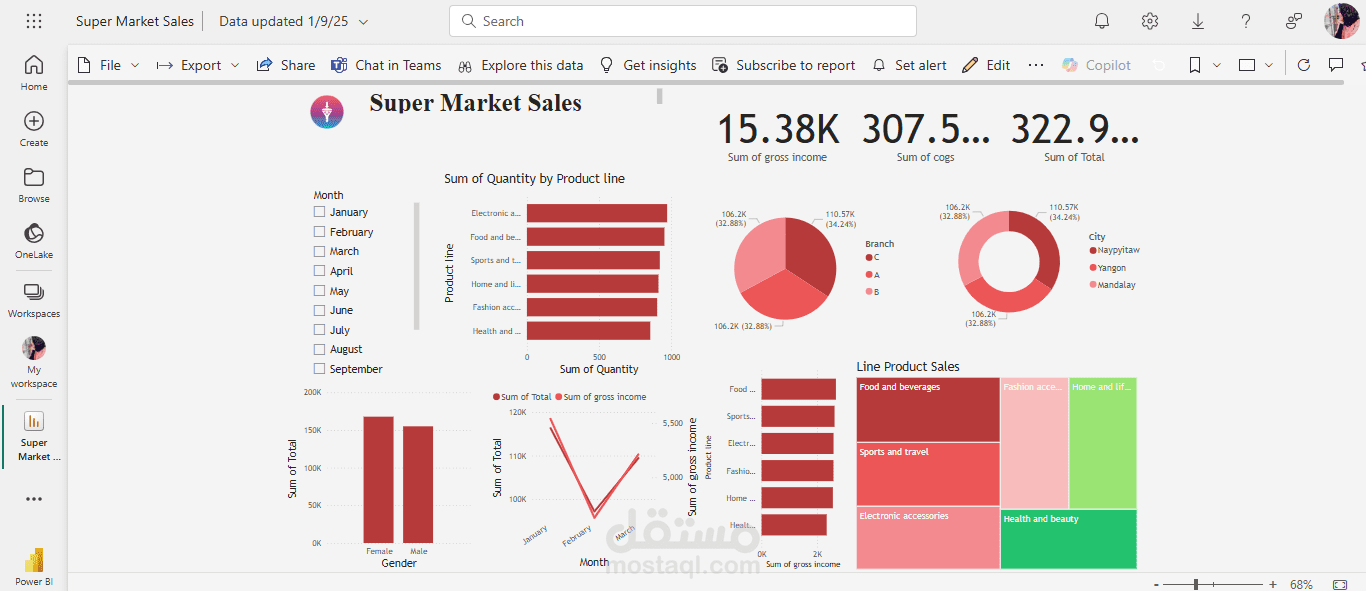The height and width of the screenshot is (591, 1366).
Task: Expand the Data updated 1/9/25 dropdown
Action: [x=364, y=20]
